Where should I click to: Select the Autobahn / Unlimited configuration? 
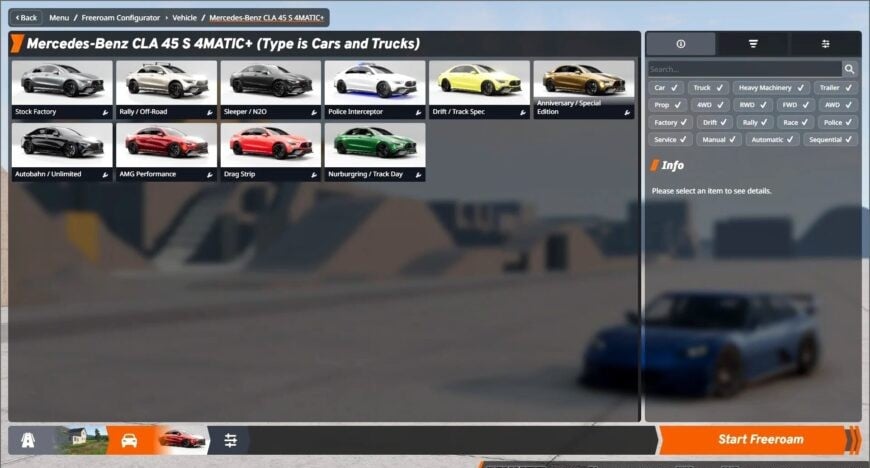point(62,152)
